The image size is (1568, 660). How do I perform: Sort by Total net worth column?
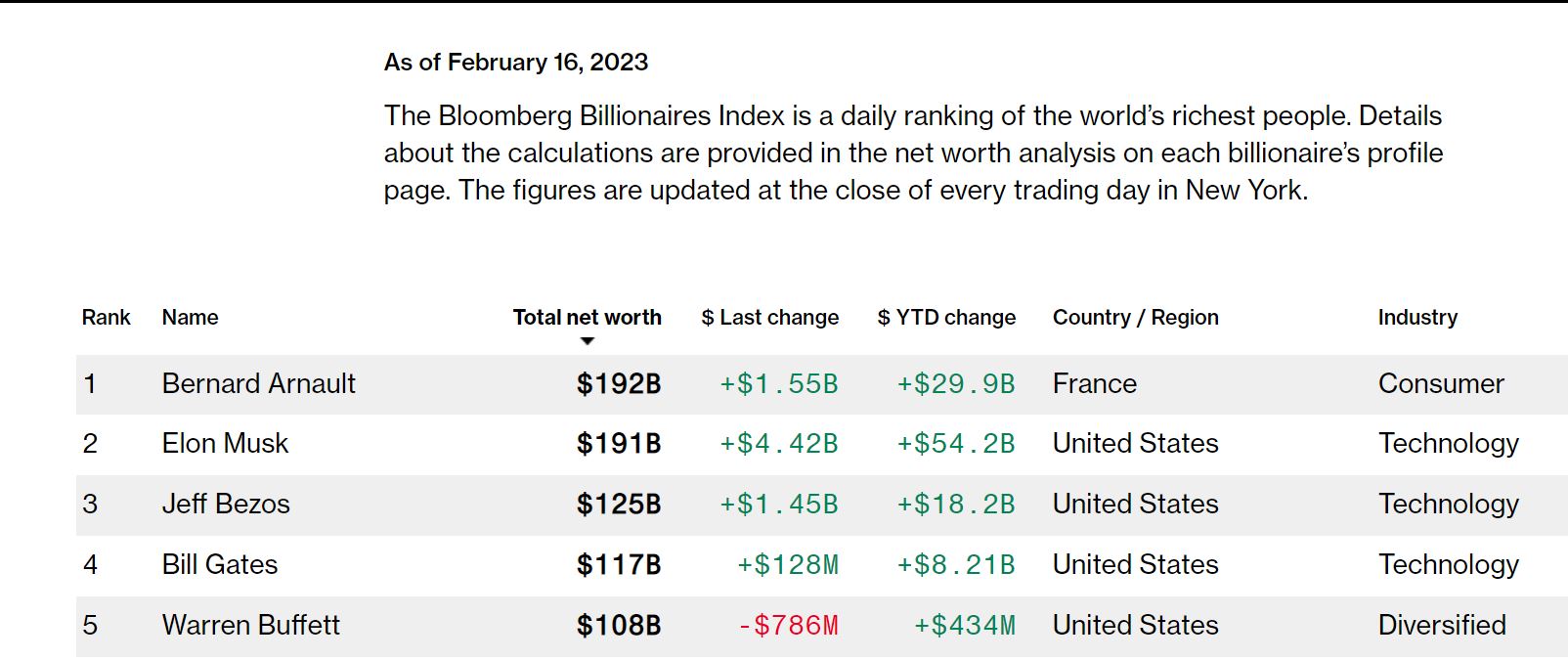pyautogui.click(x=587, y=317)
